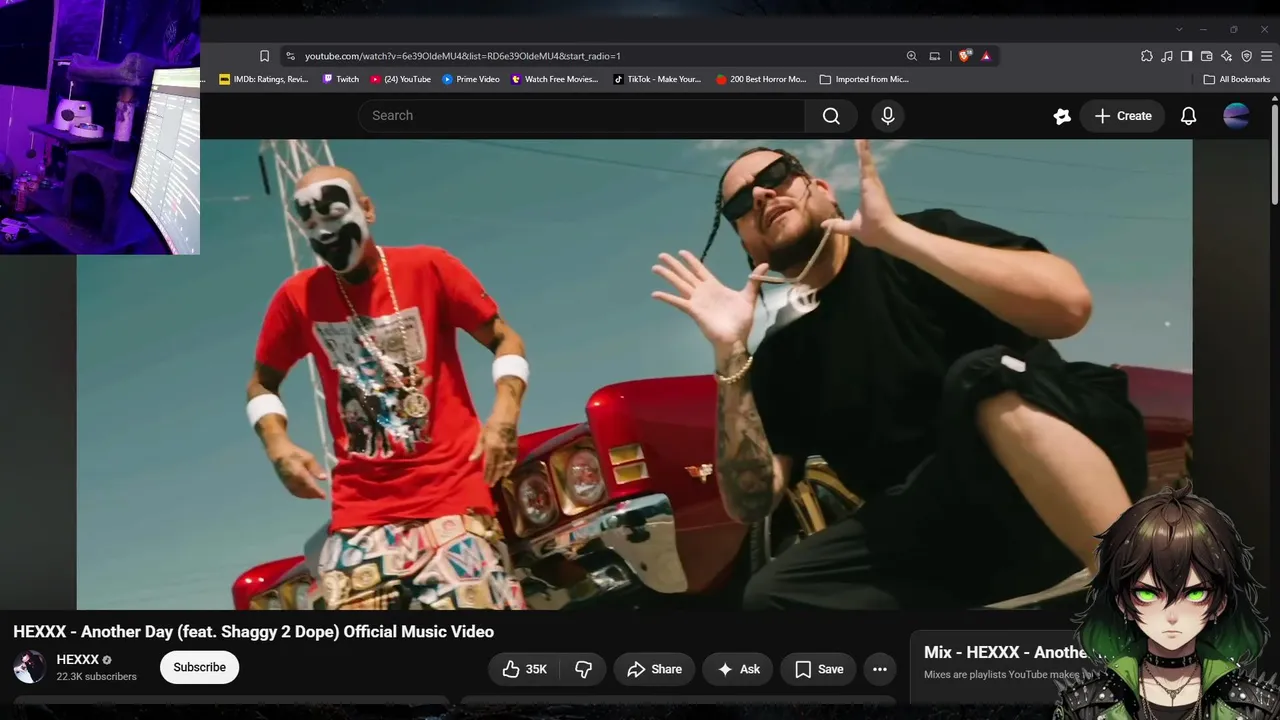
Task: Open the browser hamburger menu
Action: tap(1267, 56)
